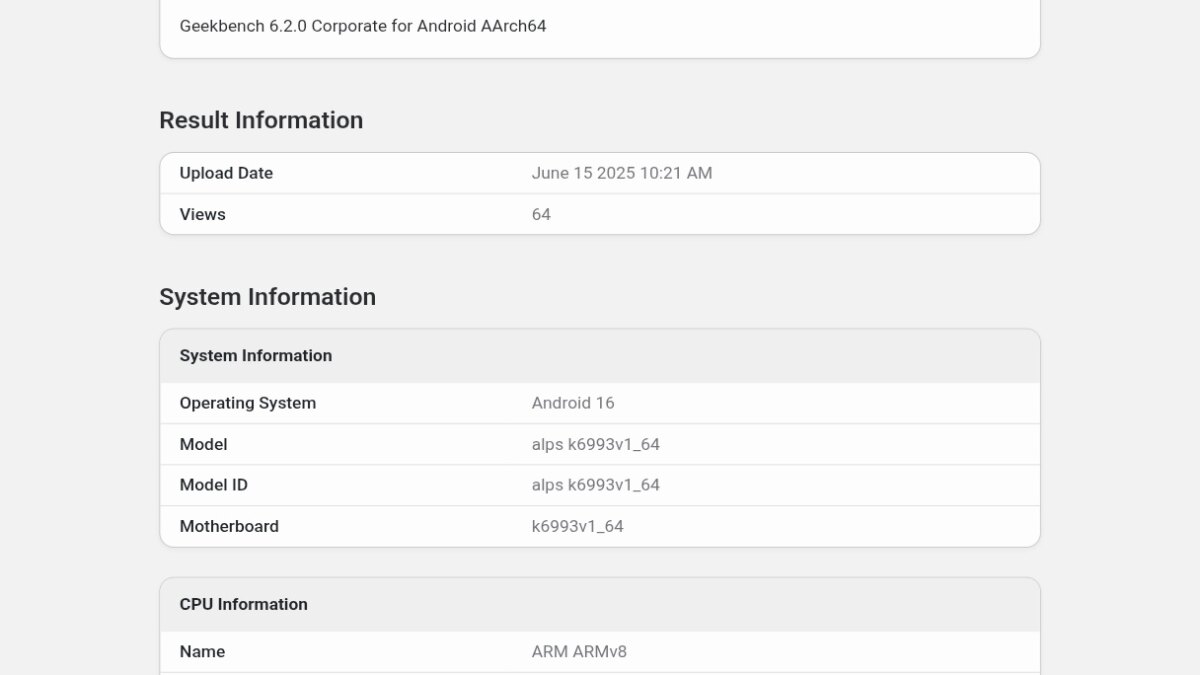Screen dimensions: 1200x675
Task: Click the ARM ARMv8 CPU name value
Action: (579, 652)
